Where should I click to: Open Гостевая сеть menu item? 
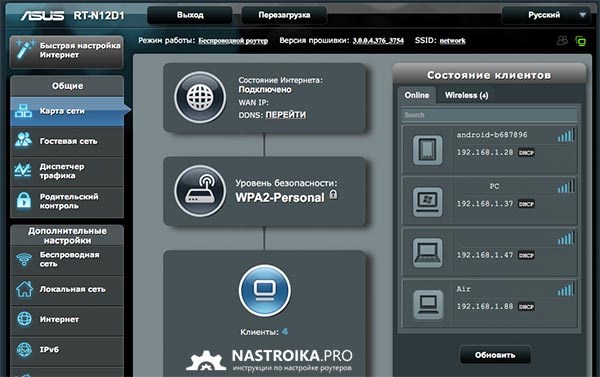pos(67,141)
